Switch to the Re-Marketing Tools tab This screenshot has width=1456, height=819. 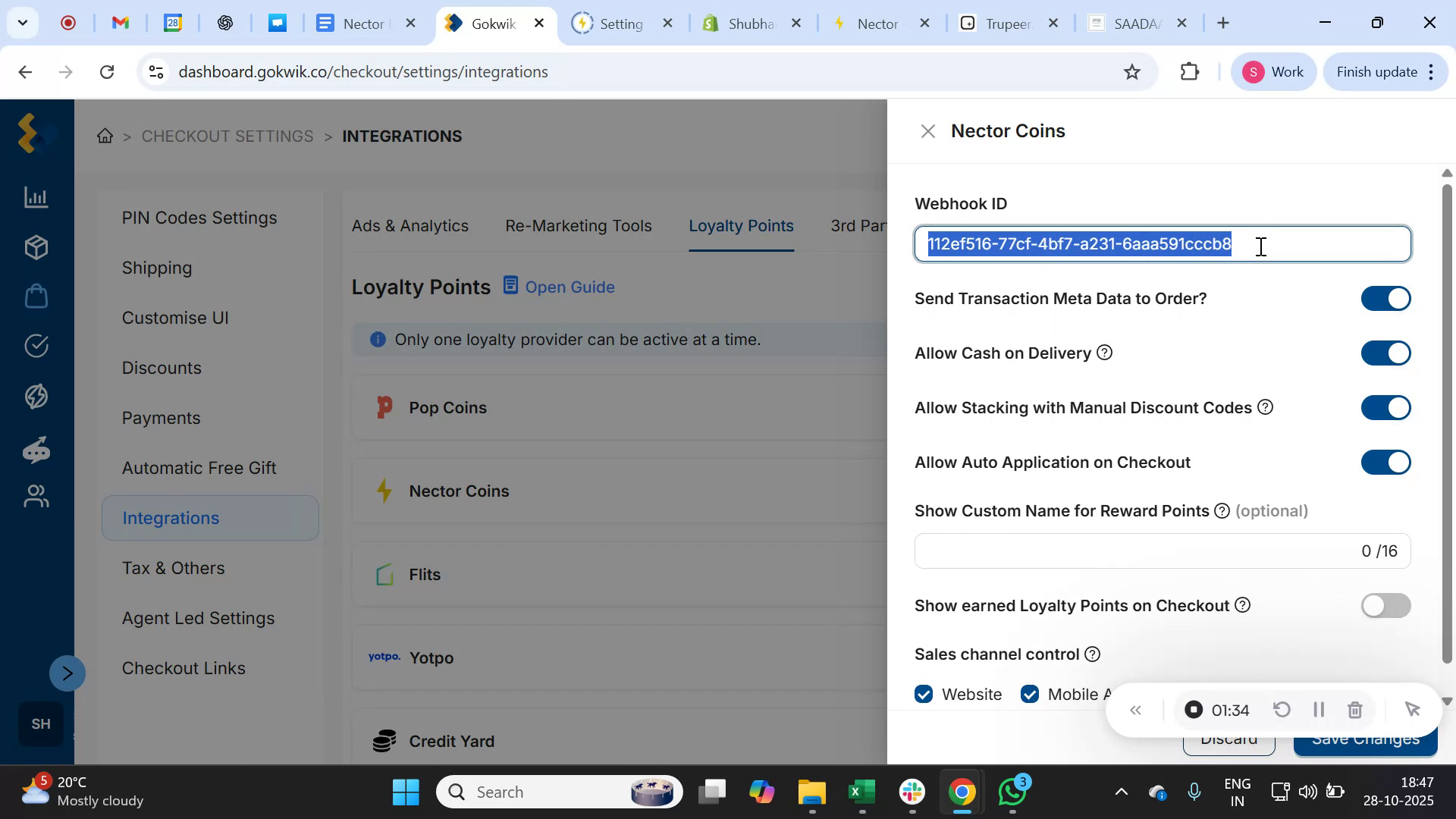578,225
